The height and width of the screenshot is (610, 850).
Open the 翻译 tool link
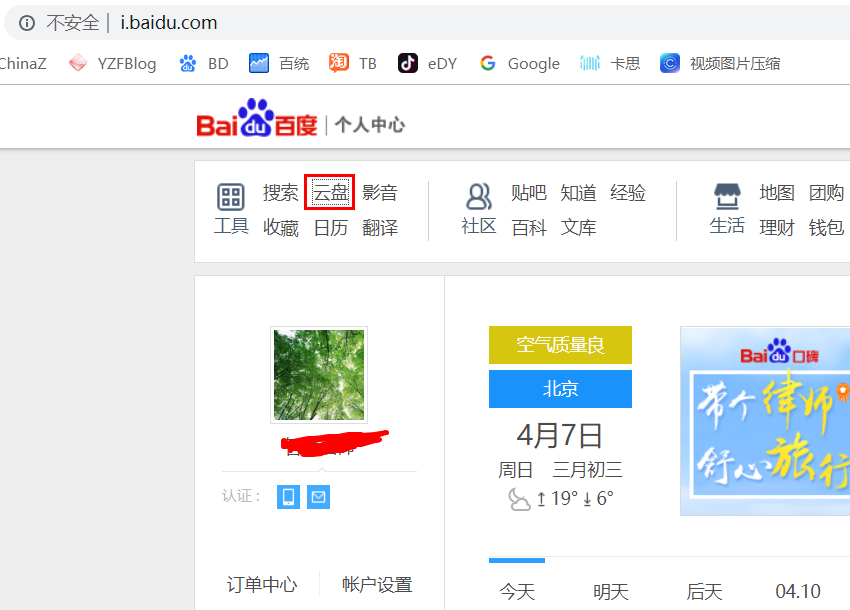pos(380,228)
